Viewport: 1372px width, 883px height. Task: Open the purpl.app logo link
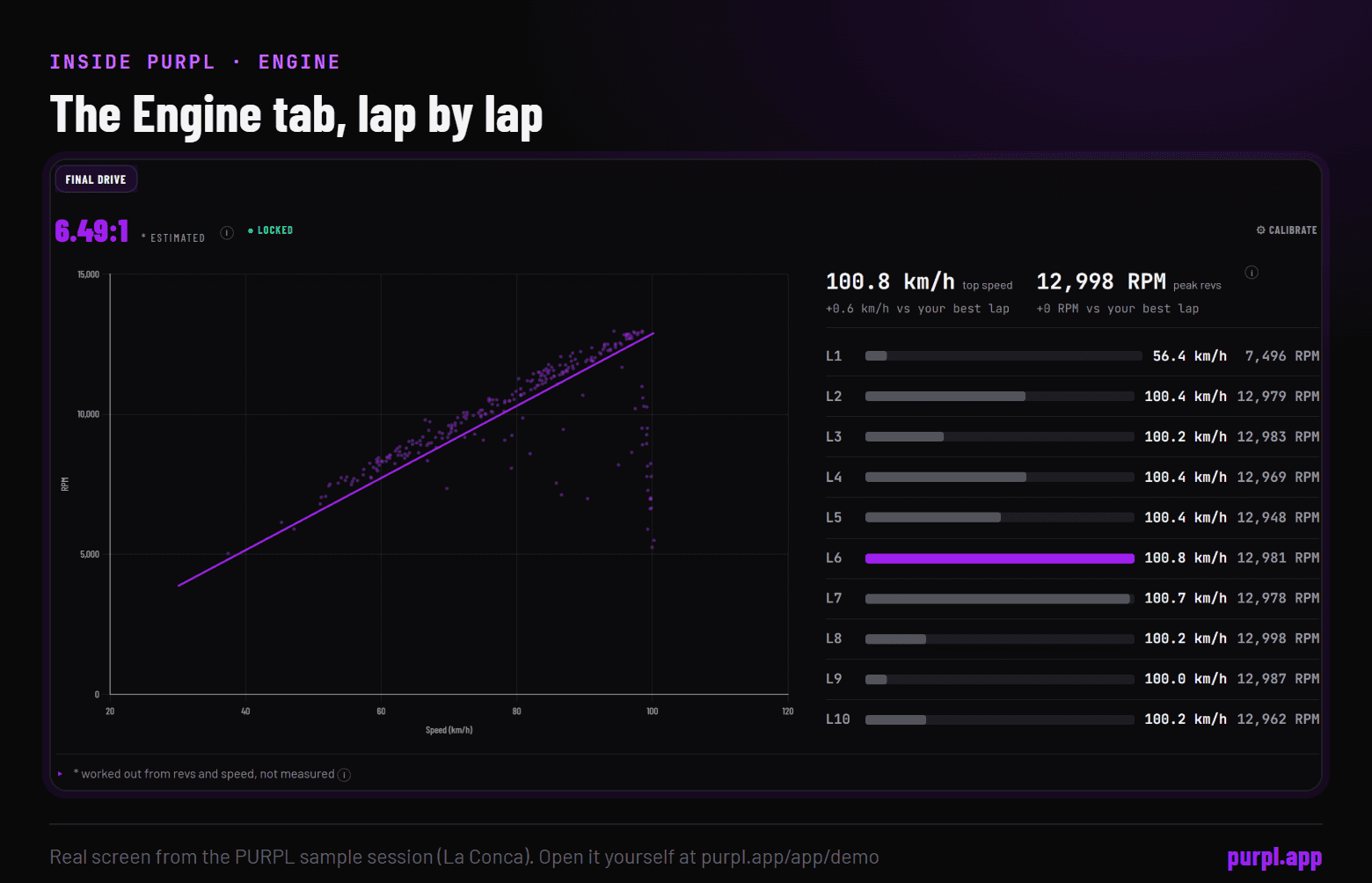click(x=1274, y=857)
